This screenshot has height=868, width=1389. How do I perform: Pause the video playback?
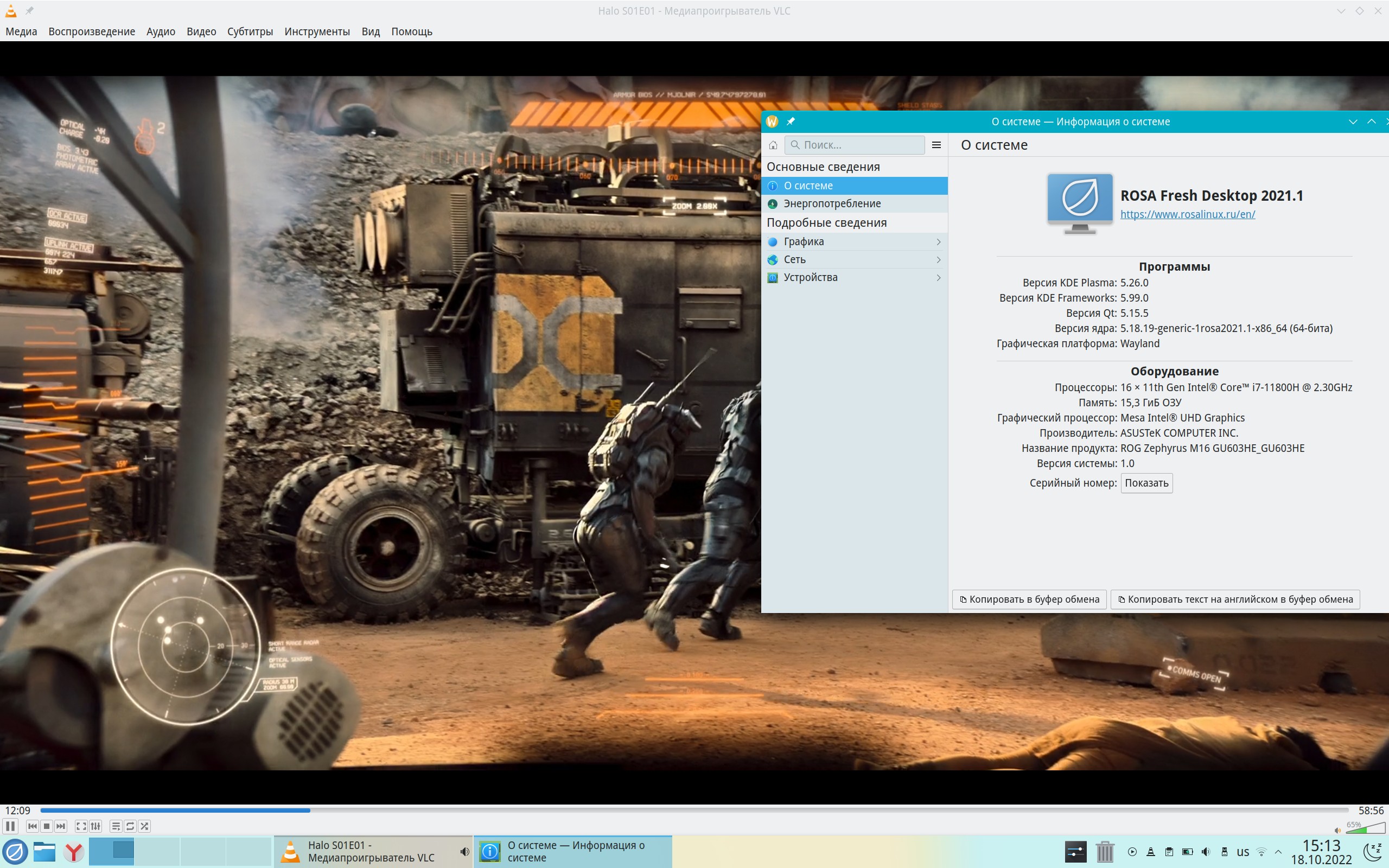[x=10, y=826]
